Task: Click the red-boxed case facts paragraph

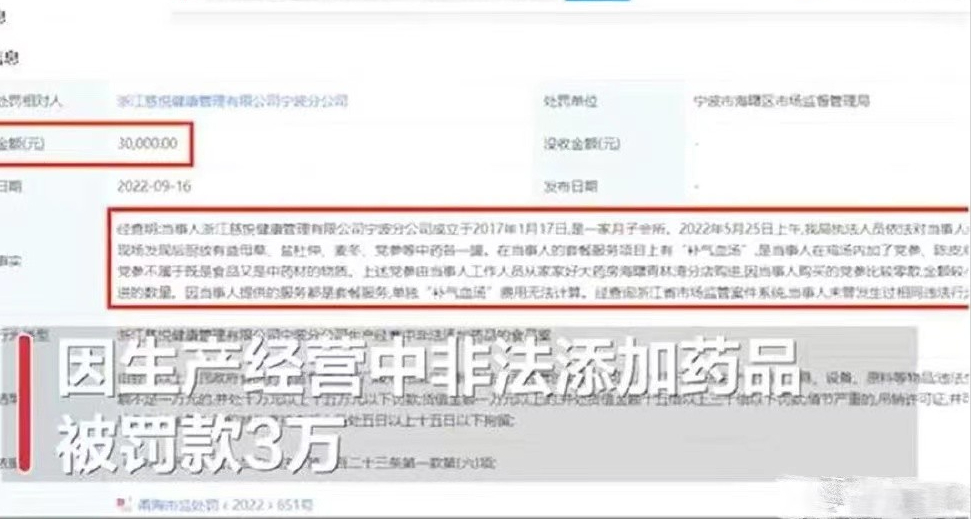Action: coord(539,258)
